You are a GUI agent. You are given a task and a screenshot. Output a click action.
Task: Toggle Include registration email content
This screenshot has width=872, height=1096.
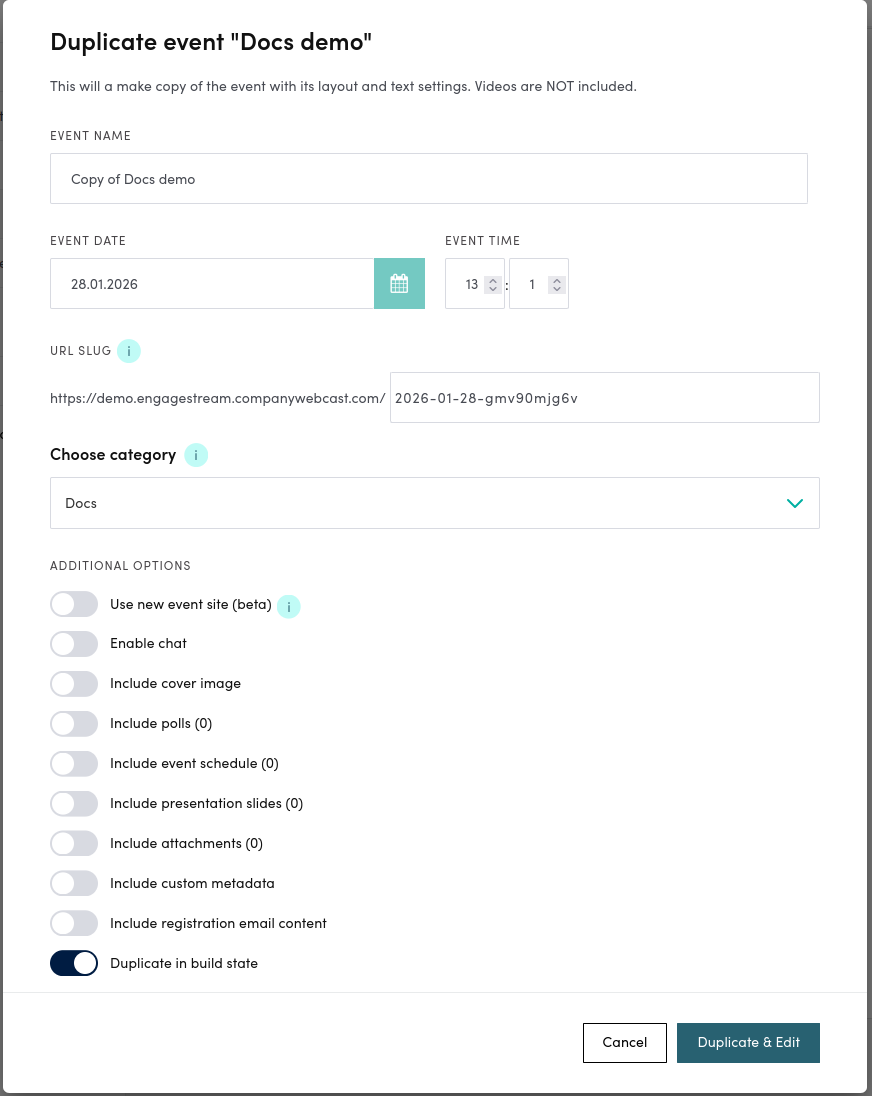(74, 923)
